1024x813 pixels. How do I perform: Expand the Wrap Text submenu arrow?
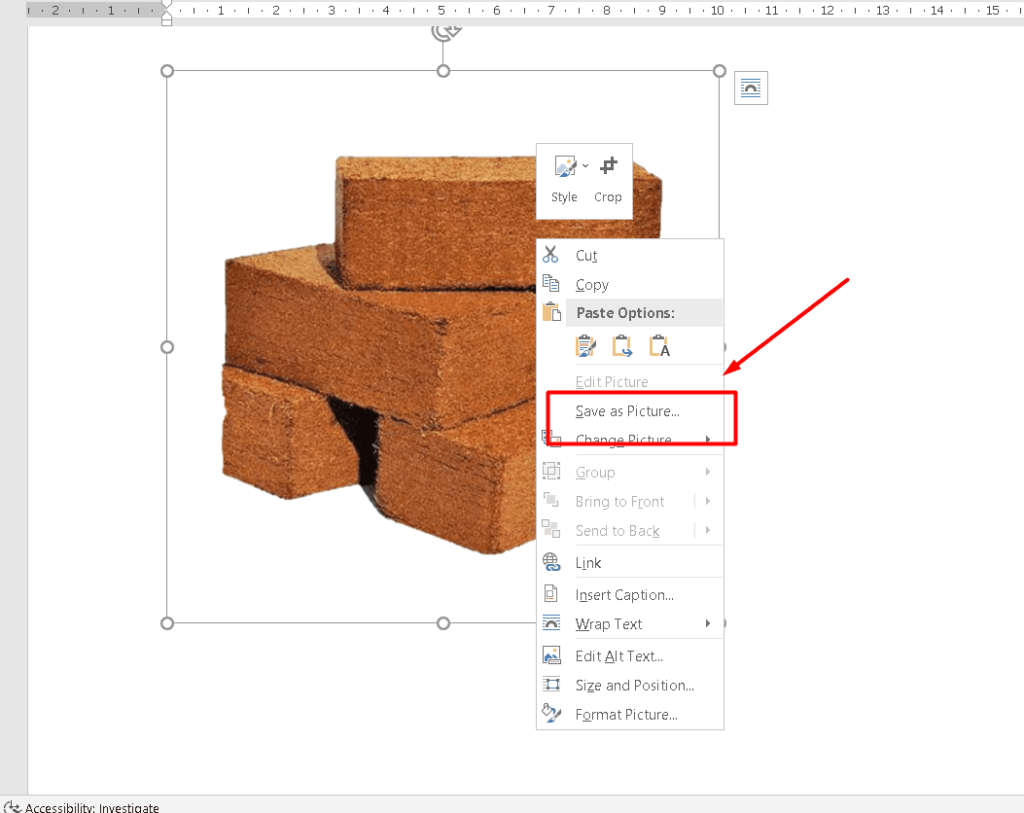point(708,624)
